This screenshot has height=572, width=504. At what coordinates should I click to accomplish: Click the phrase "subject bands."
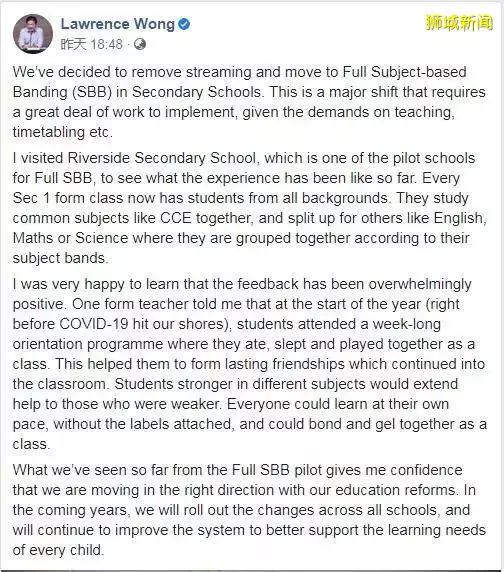[60, 258]
